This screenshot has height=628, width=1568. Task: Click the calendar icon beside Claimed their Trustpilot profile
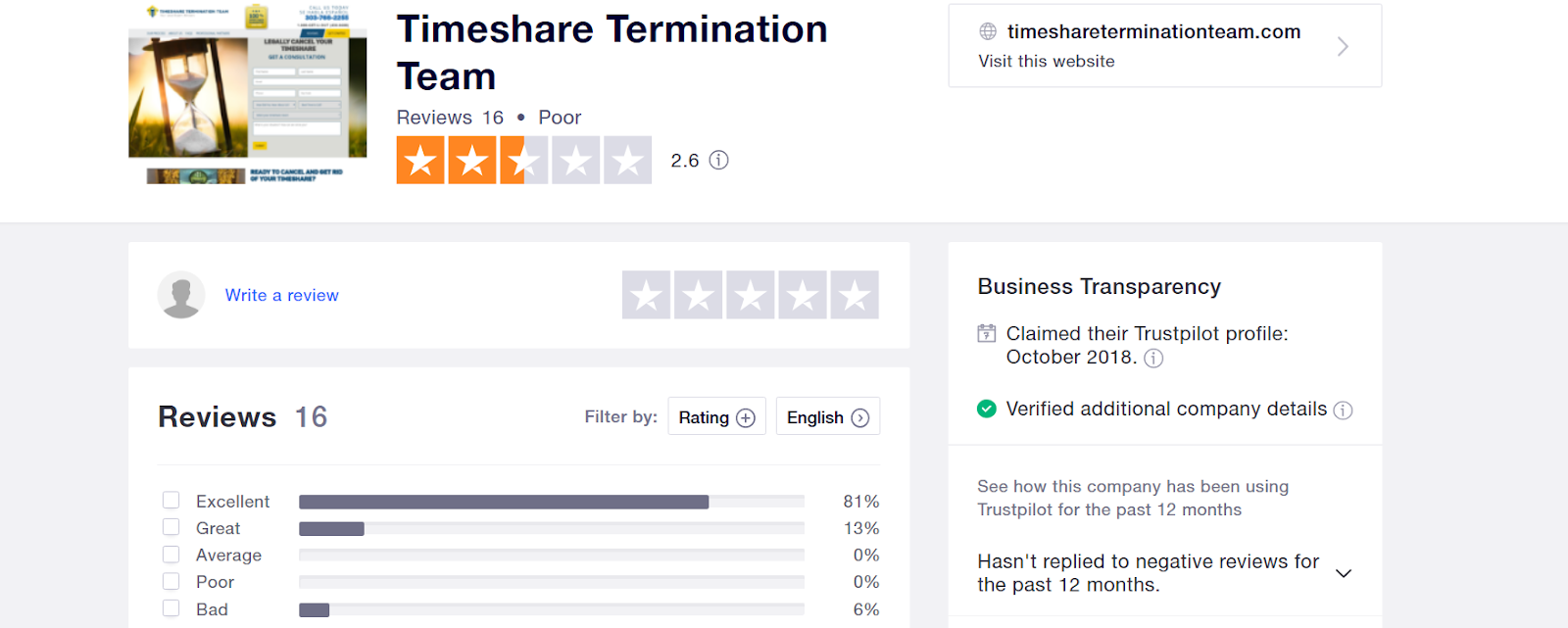987,333
